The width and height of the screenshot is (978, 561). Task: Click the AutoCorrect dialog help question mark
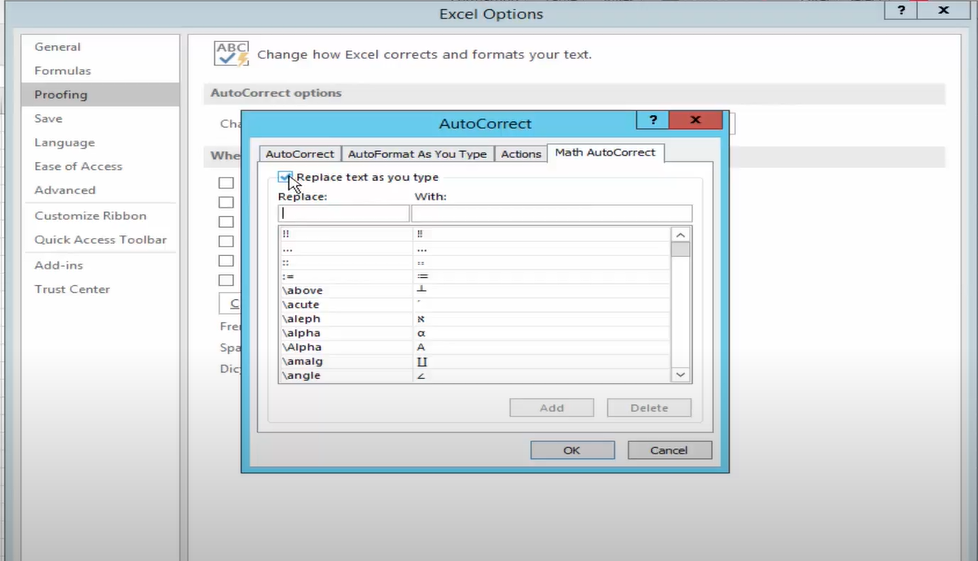pyautogui.click(x=652, y=120)
